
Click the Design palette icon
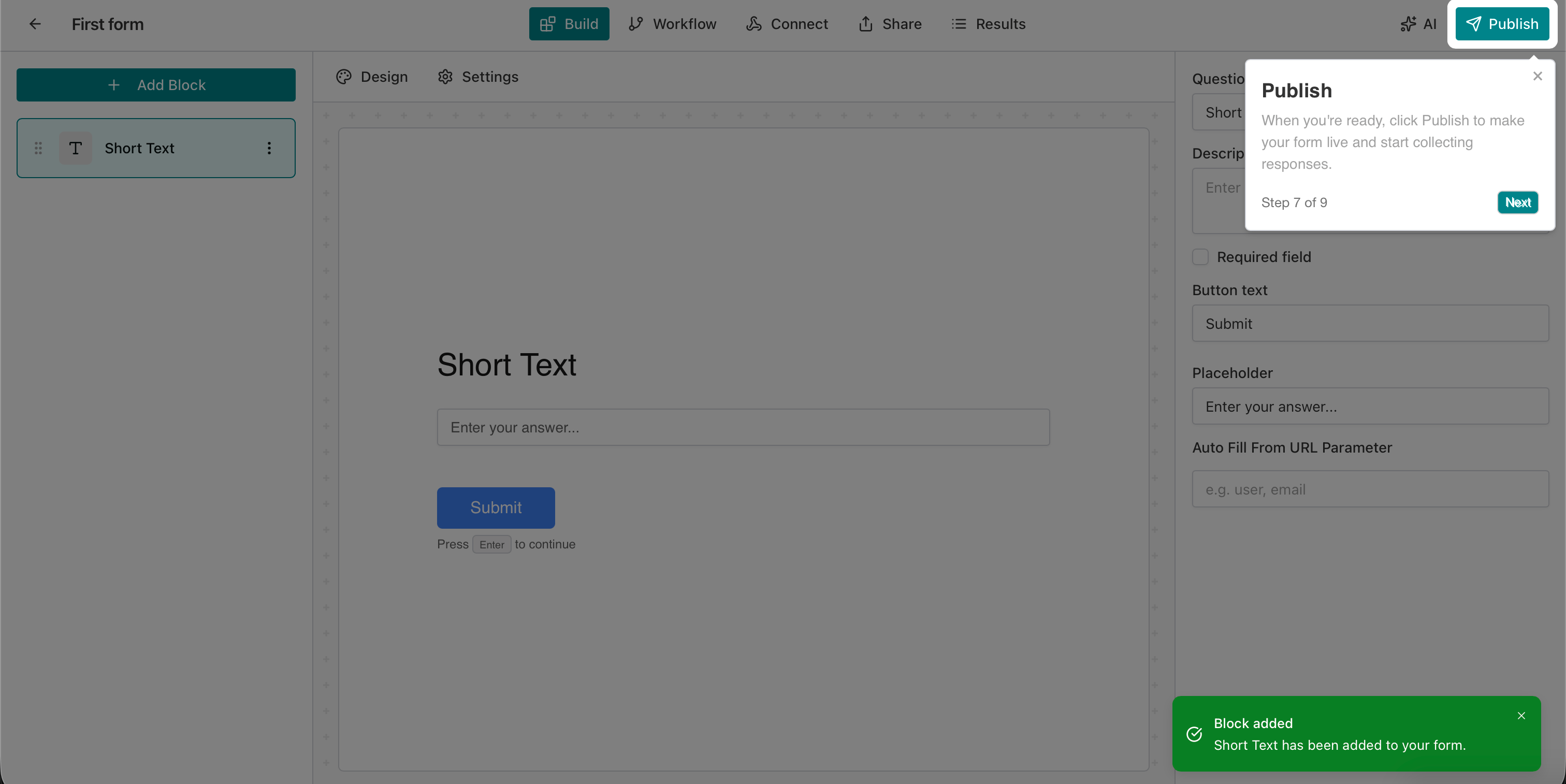point(343,77)
